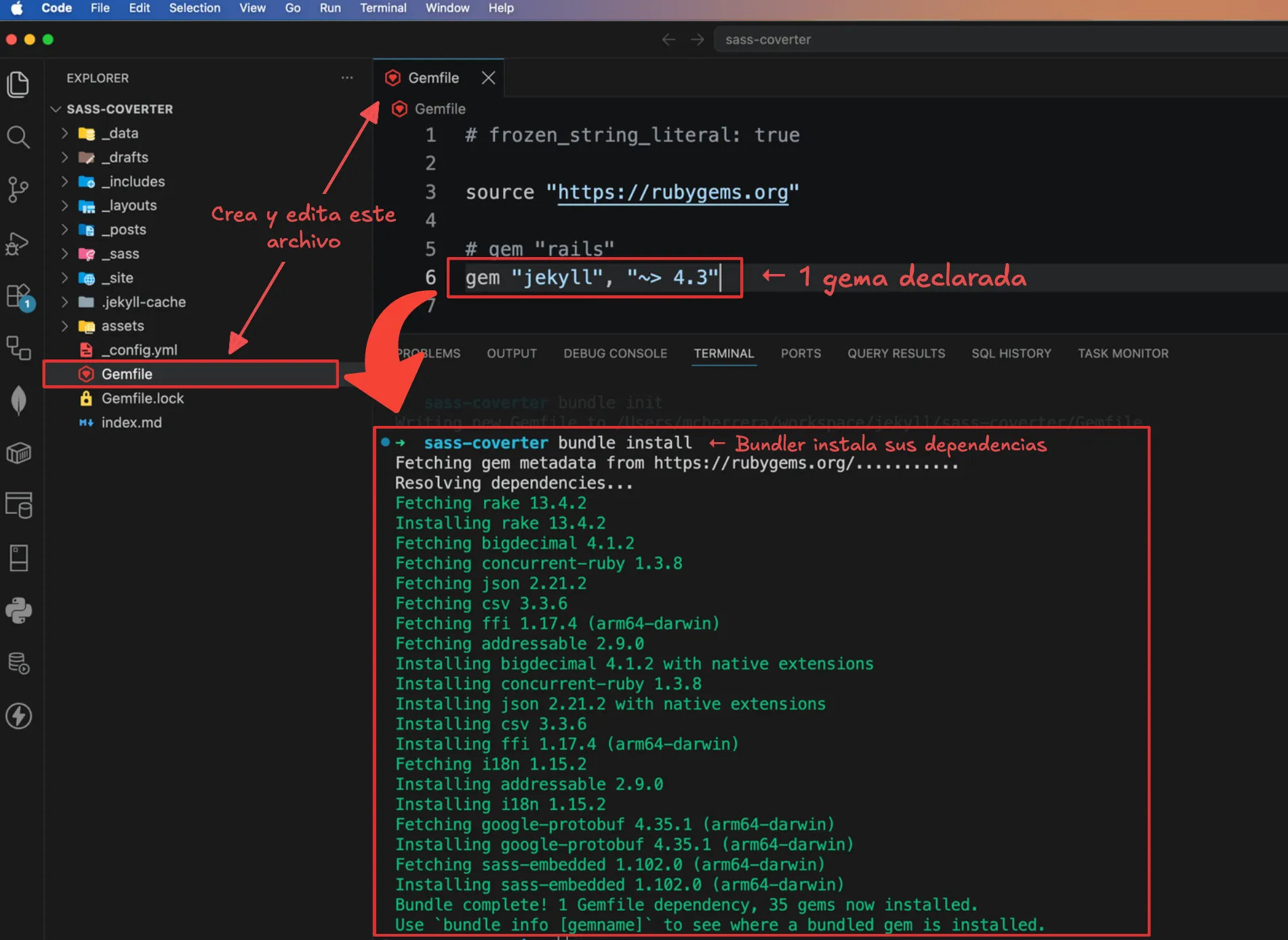1288x940 pixels.
Task: Switch to the SQL HISTORY panel tab
Action: 1011,353
